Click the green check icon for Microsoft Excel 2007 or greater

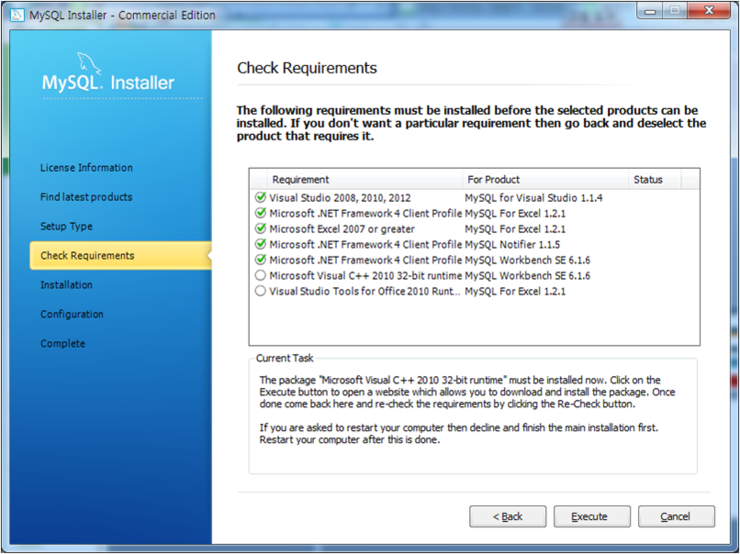coord(260,228)
